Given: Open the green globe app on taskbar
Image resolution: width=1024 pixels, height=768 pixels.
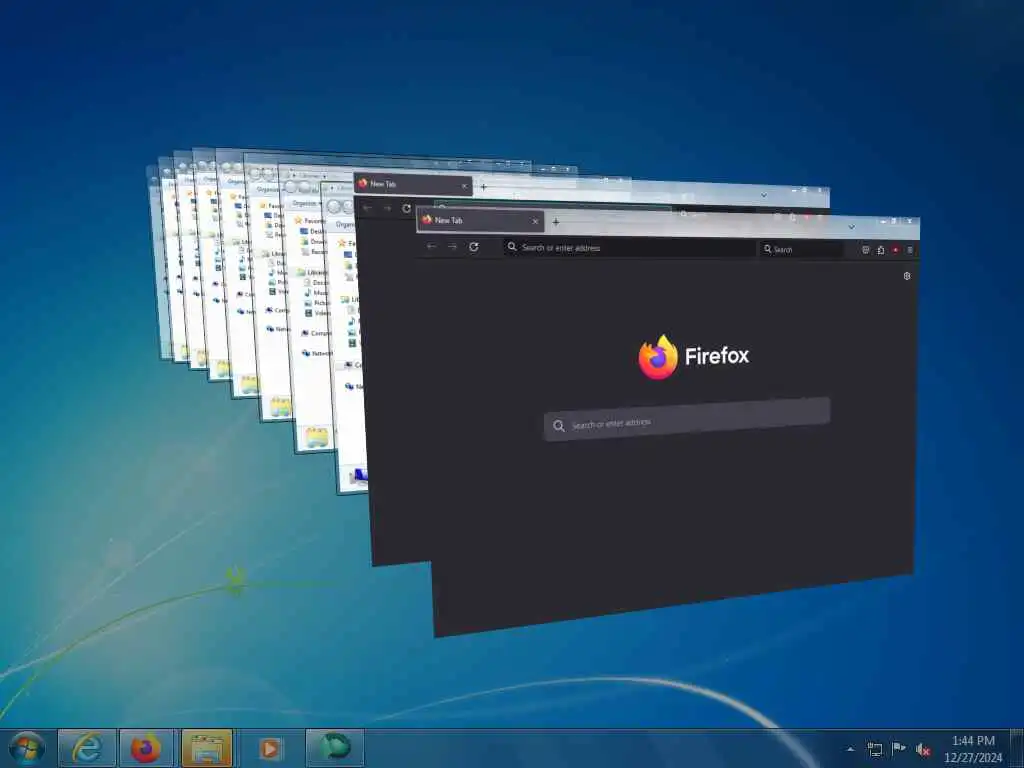Looking at the screenshot, I should point(335,748).
